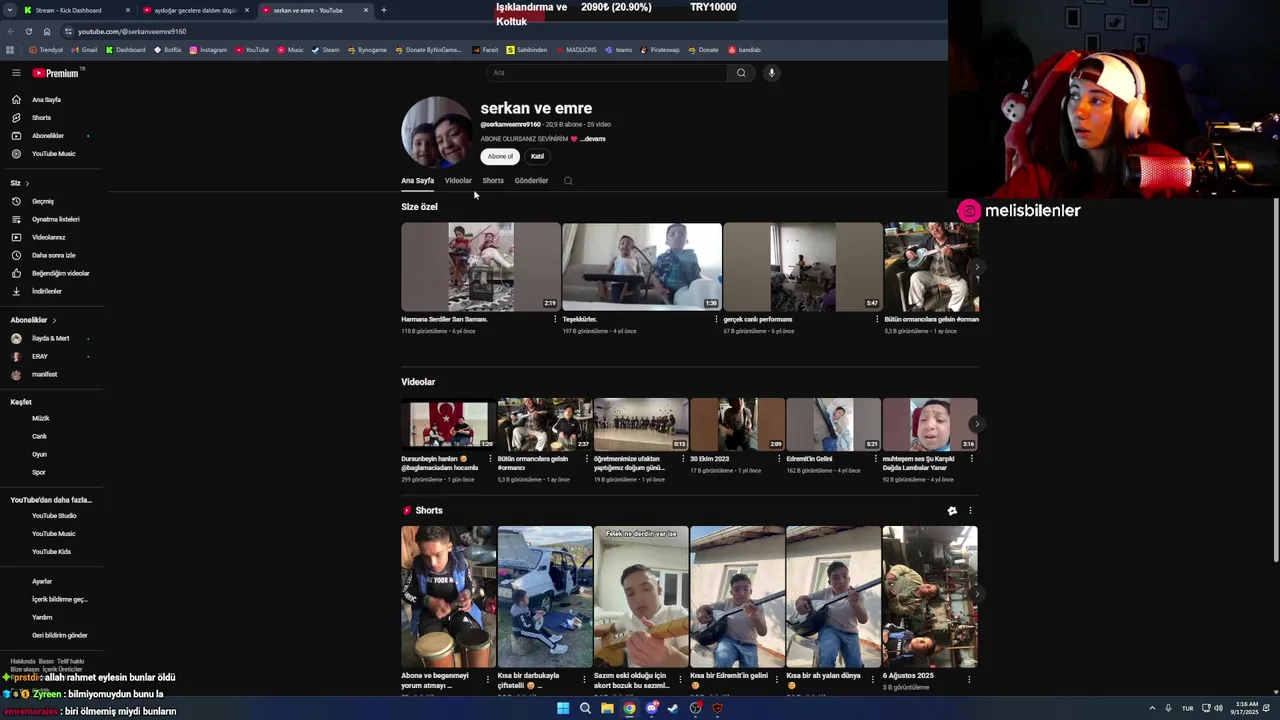Open Steam from the taskbar
Screen dimensions: 1280x720
tap(673, 708)
